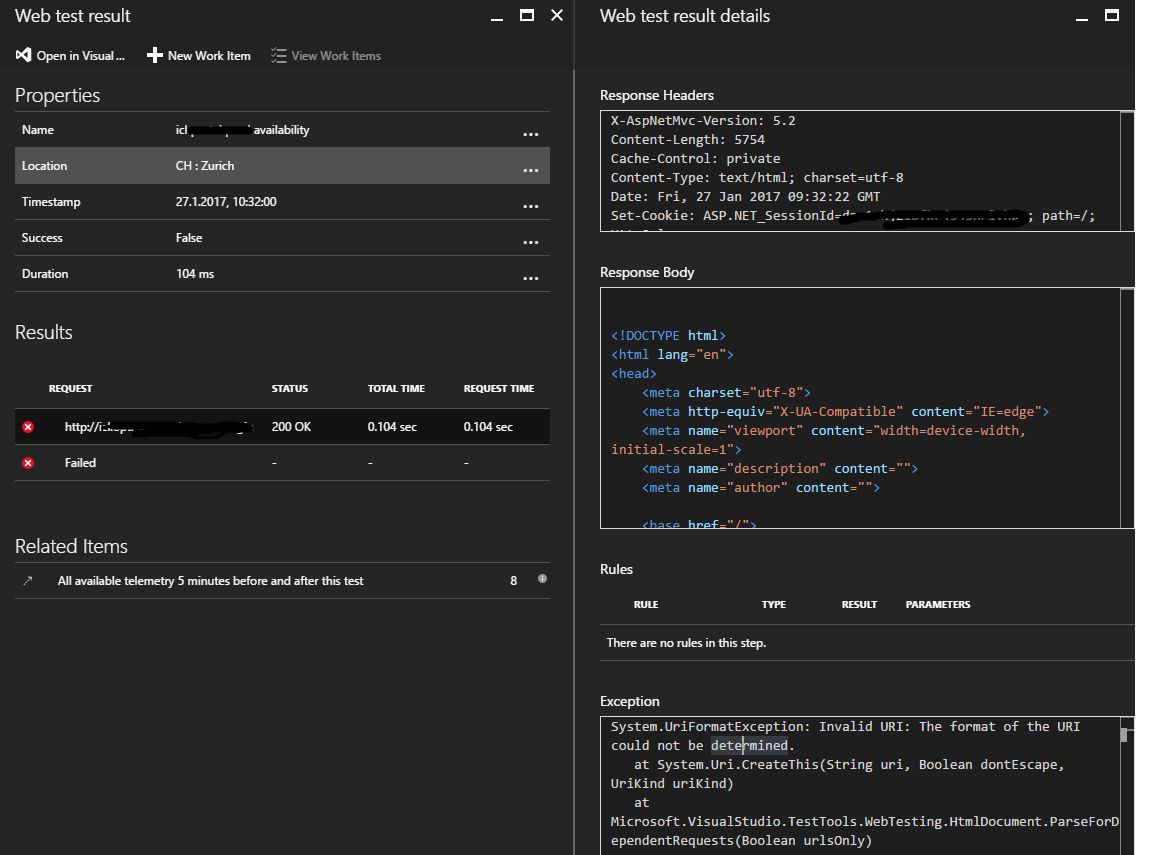Screen dimensions: 1152x855
Task: Click the TYPE column header in Rules
Action: point(774,605)
